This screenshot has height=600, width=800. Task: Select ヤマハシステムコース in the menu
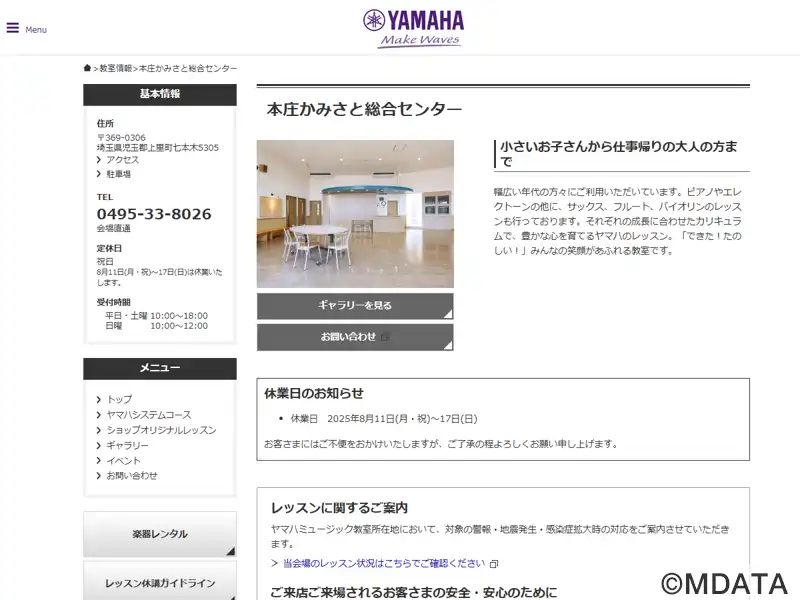[x=148, y=415]
